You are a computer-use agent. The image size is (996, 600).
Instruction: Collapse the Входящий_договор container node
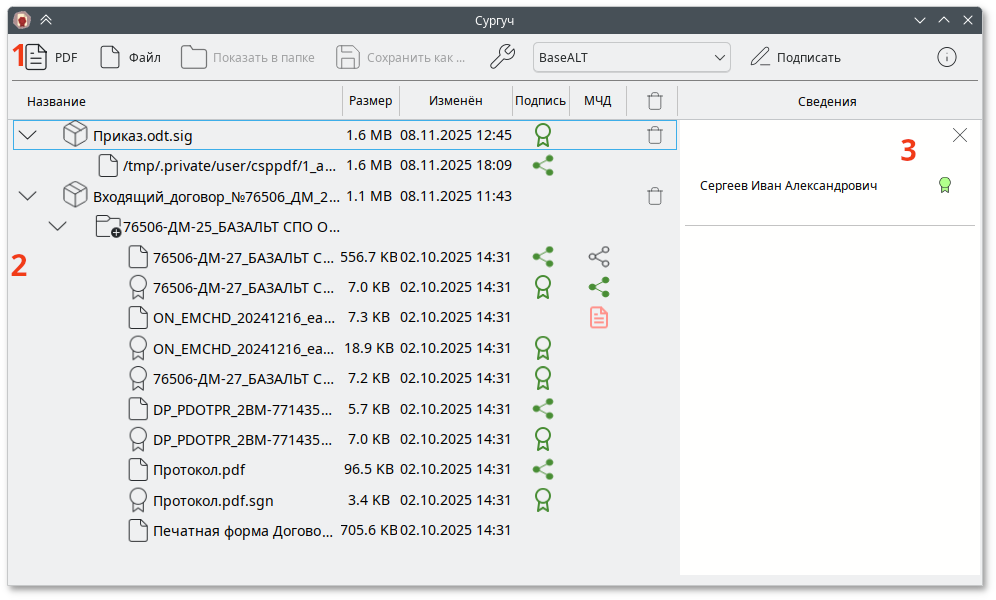28,196
